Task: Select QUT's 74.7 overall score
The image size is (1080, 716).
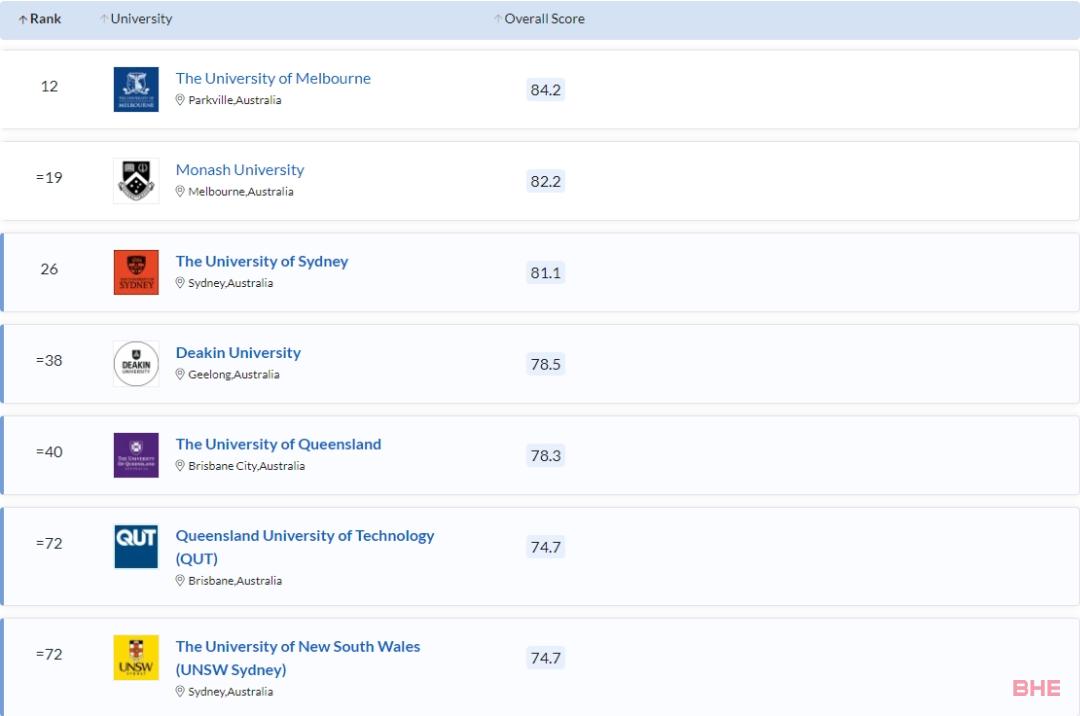Action: (546, 547)
